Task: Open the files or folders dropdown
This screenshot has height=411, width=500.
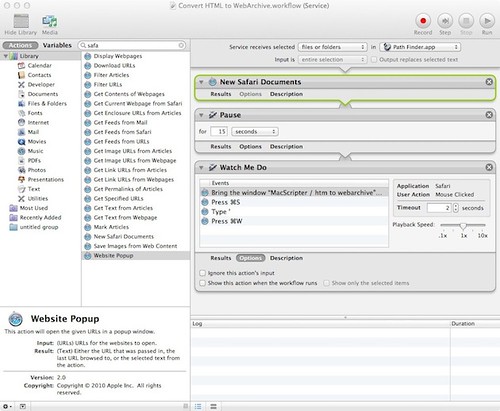Action: pyautogui.click(x=332, y=47)
